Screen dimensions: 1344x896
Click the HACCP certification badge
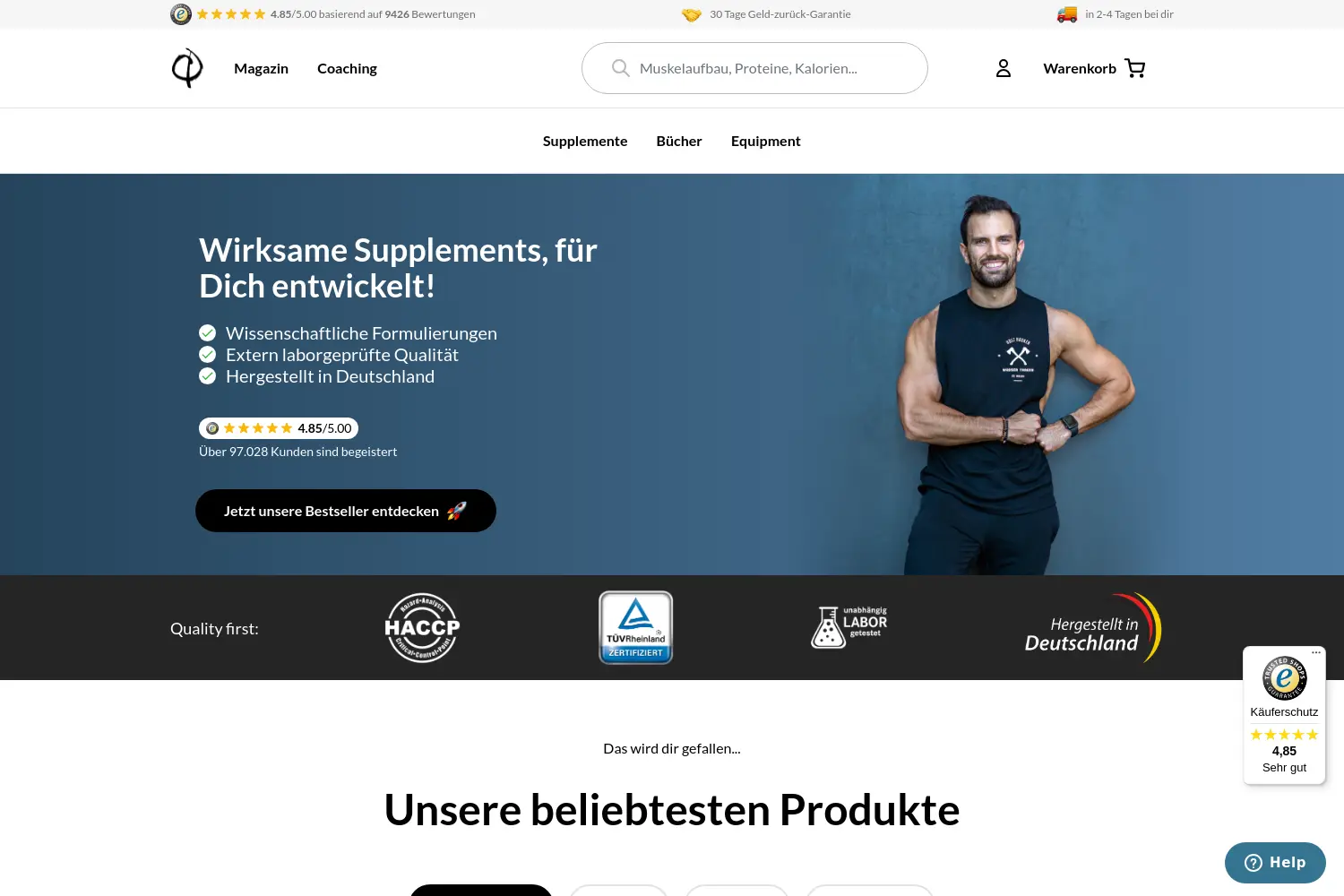tap(422, 628)
